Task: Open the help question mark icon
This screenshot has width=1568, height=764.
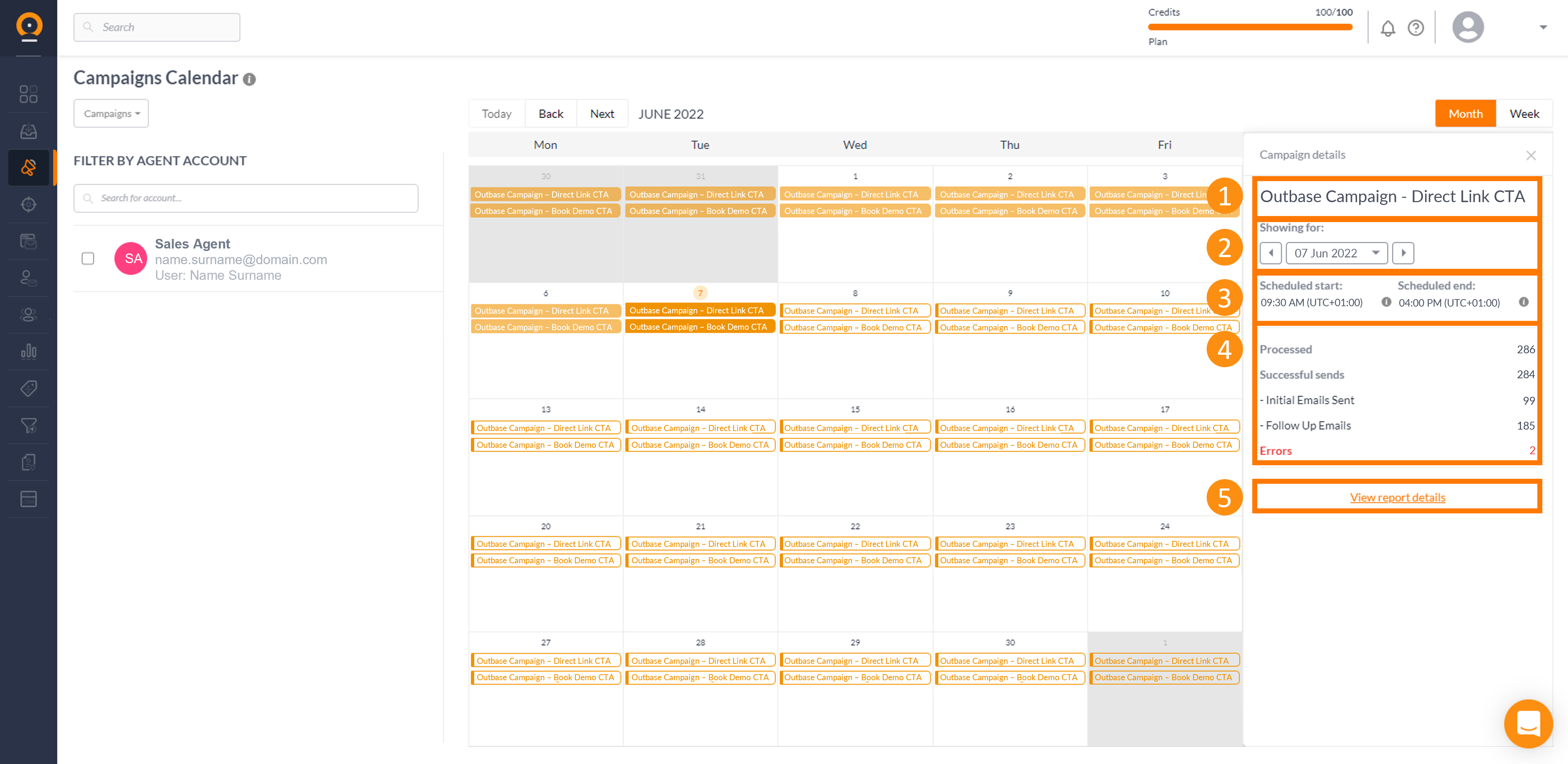Action: (1415, 28)
